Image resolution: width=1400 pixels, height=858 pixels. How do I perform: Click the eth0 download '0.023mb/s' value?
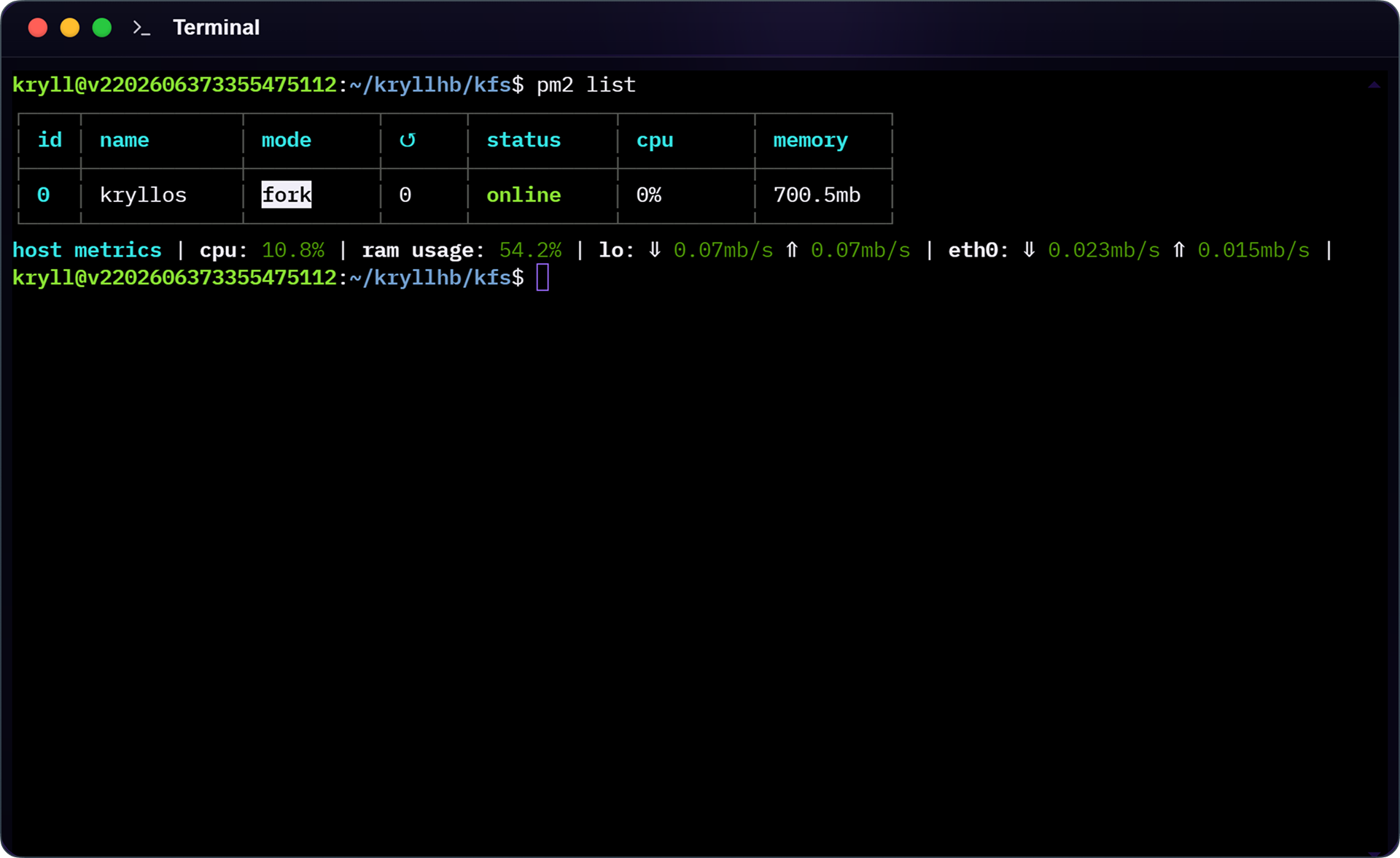point(1104,250)
